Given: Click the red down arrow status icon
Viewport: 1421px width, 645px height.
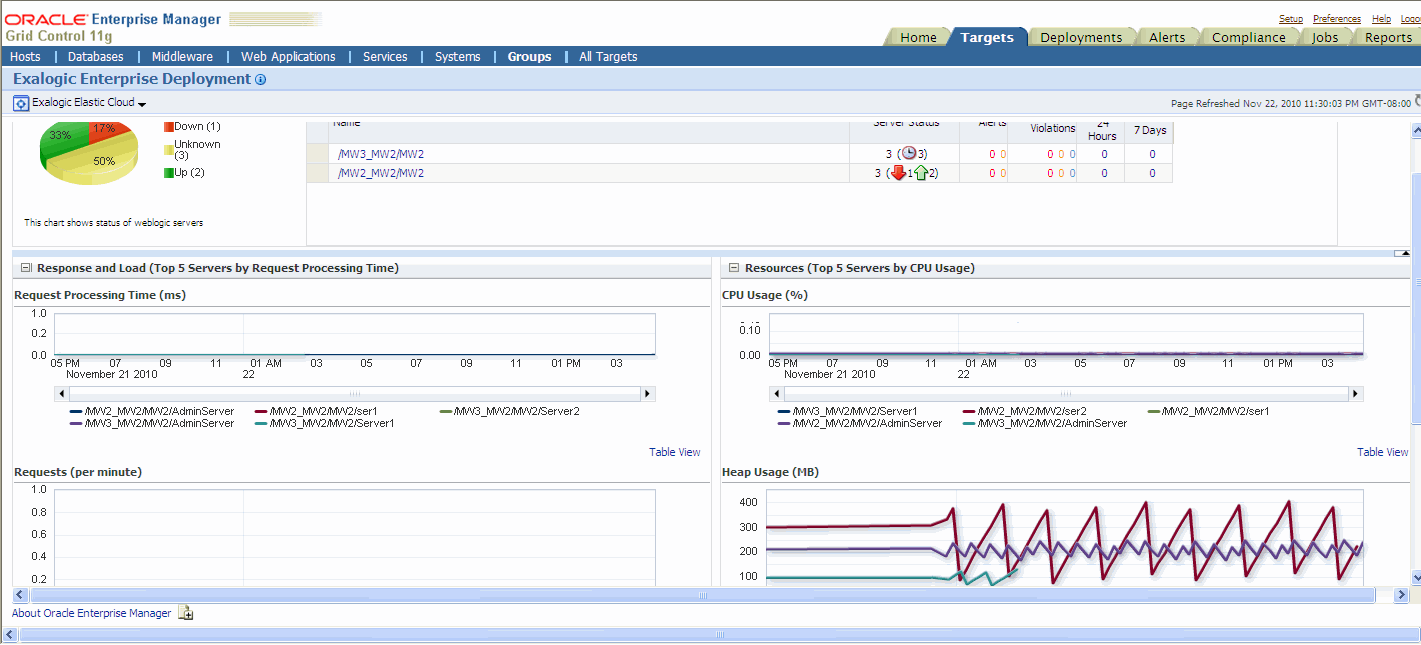Looking at the screenshot, I should [898, 173].
